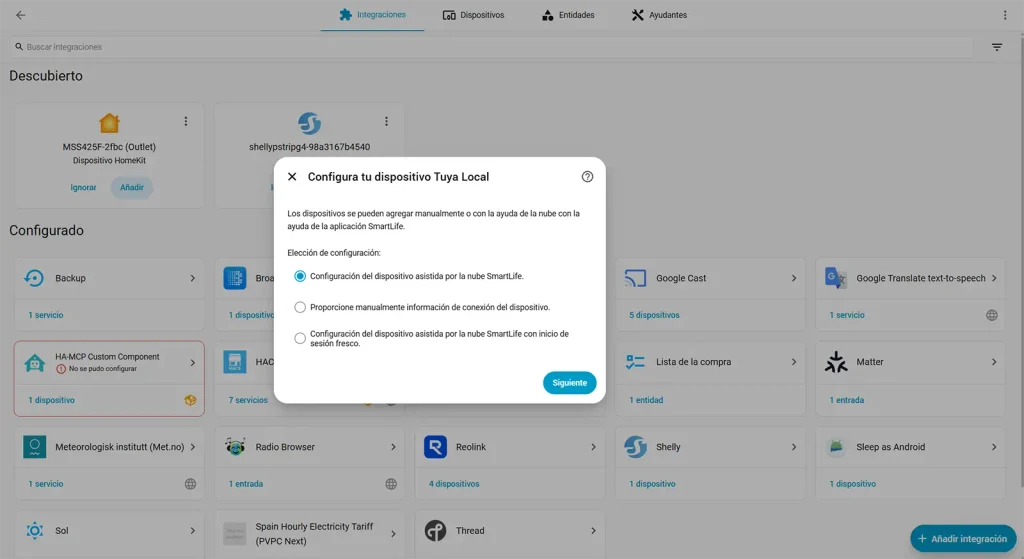Open 1 dispositivo link under Sleep as Android
This screenshot has height=559, width=1024.
pos(853,485)
